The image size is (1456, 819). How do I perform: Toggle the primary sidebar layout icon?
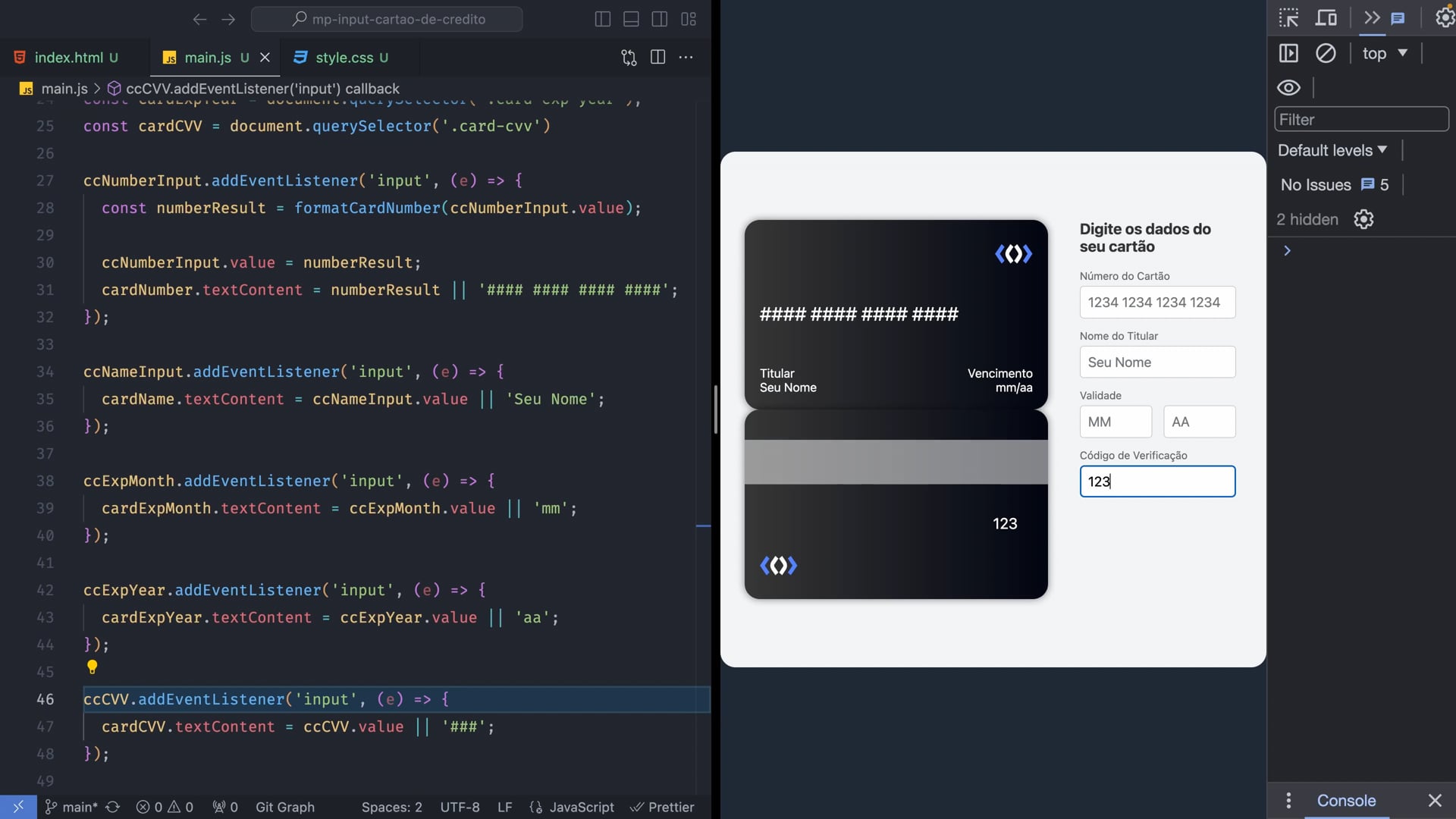point(603,19)
